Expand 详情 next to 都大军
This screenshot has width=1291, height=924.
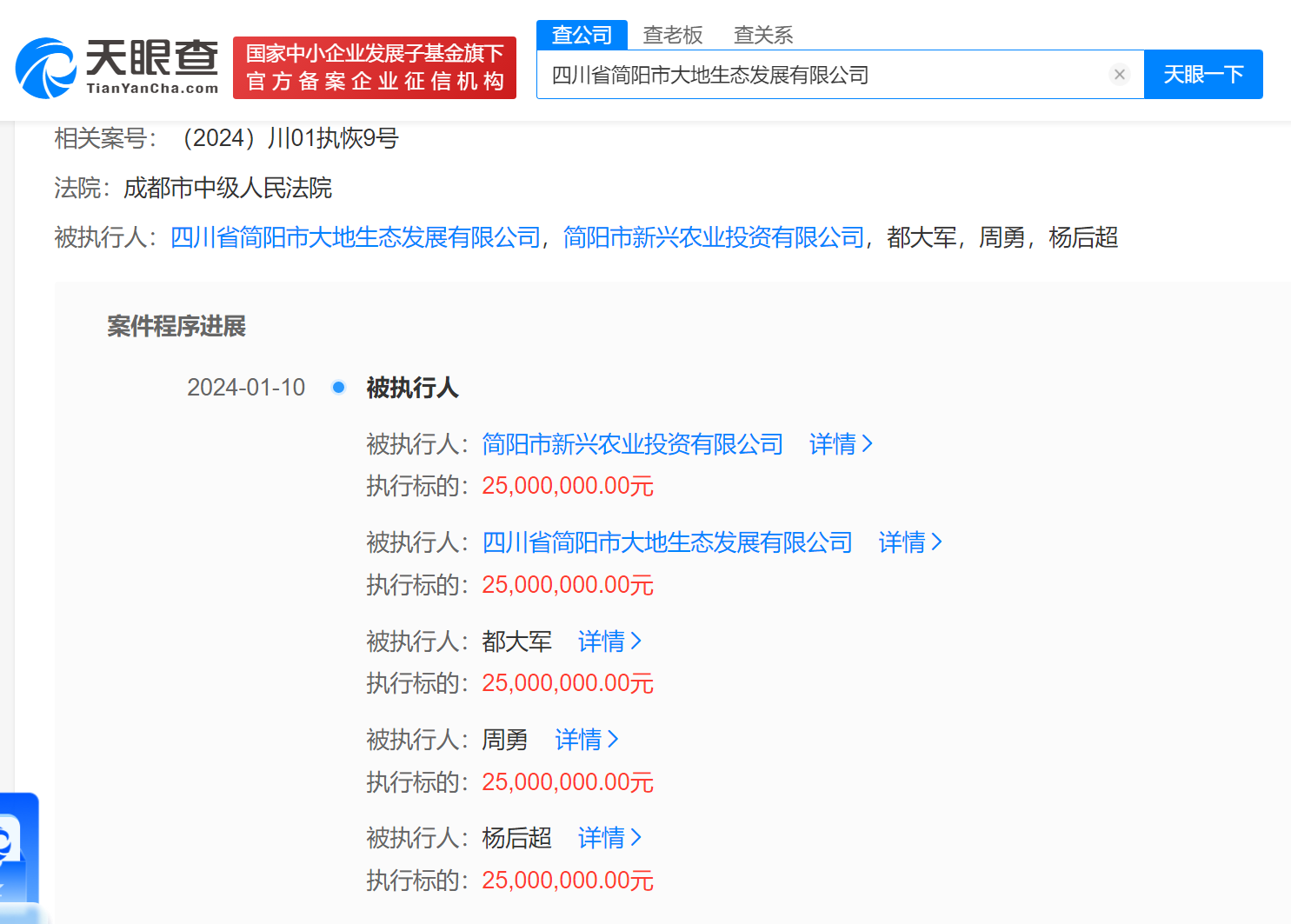pyautogui.click(x=609, y=641)
